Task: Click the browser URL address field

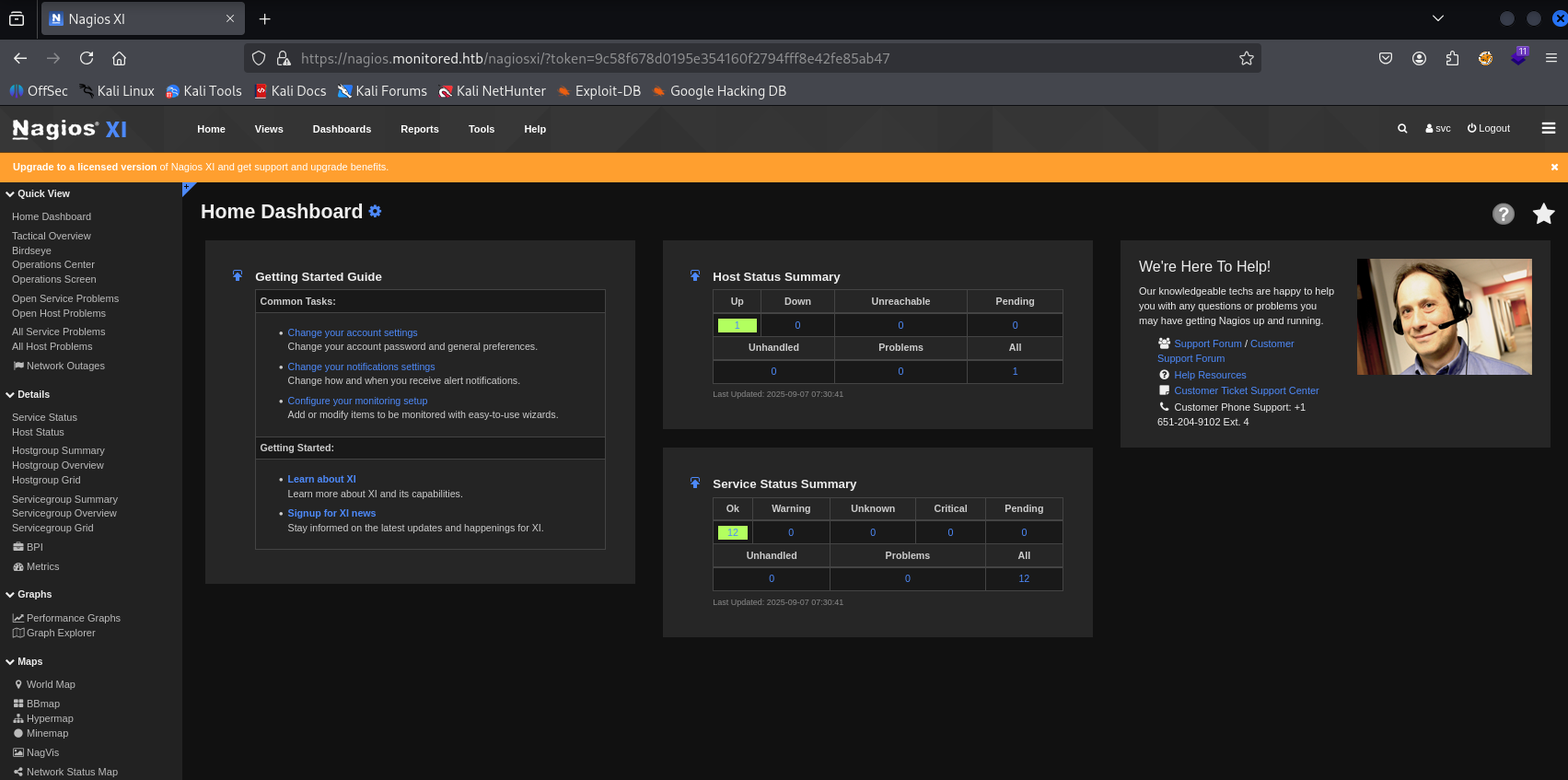Action: pyautogui.click(x=752, y=58)
